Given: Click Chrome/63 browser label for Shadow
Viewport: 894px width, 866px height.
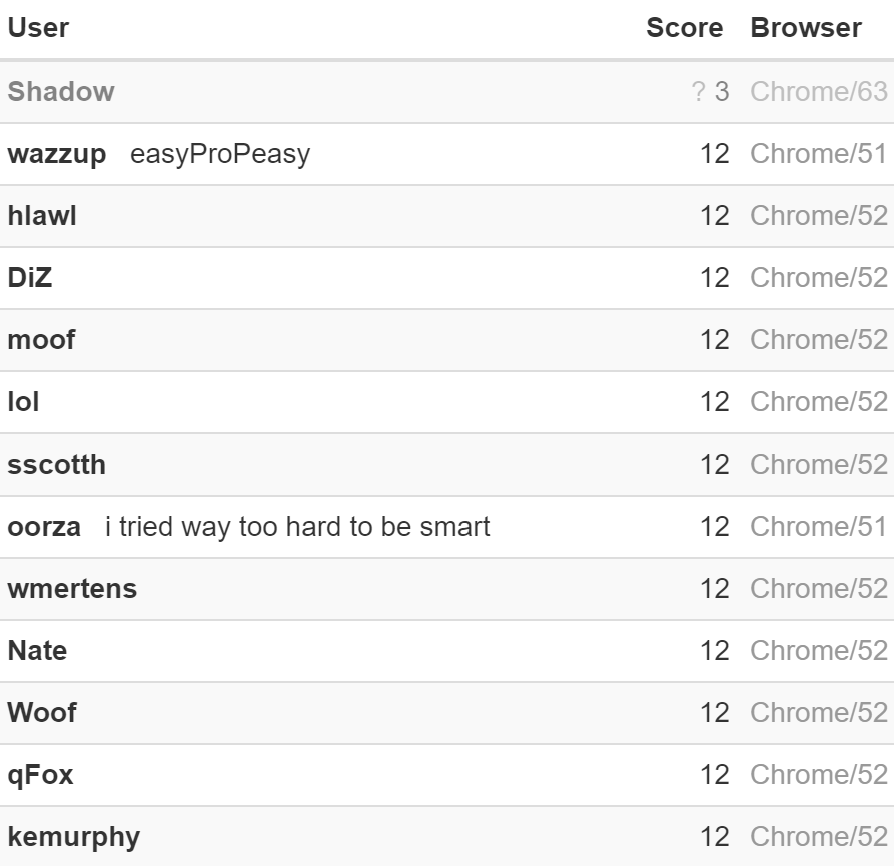Looking at the screenshot, I should (819, 92).
